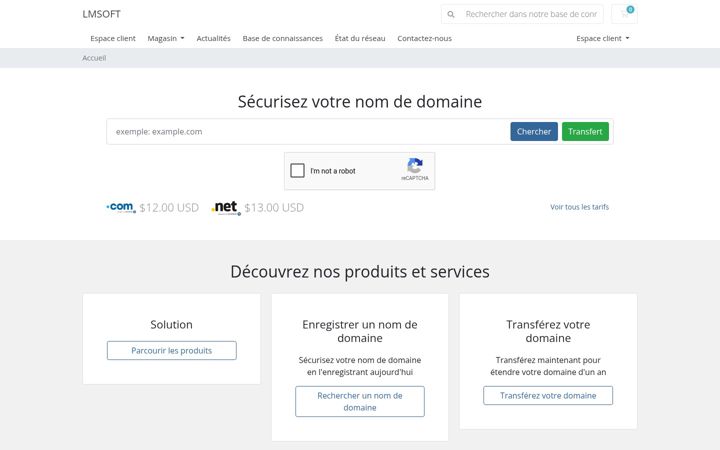Go to Actualités page
Screen dimensions: 720x450
pos(214,38)
